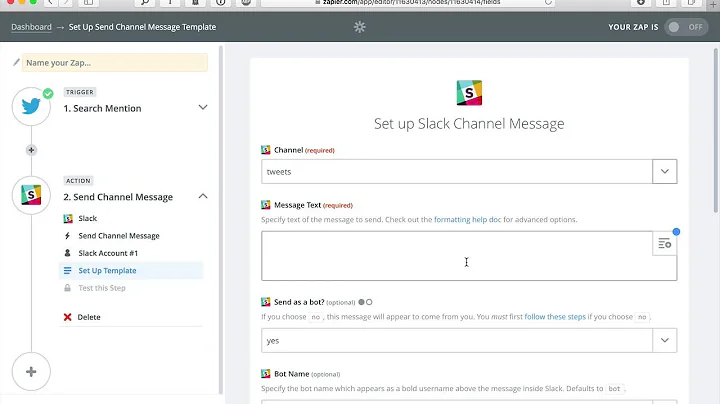This screenshot has width=720, height=404.
Task: Click 'YOUR ZAP IS' label text
Action: point(633,27)
